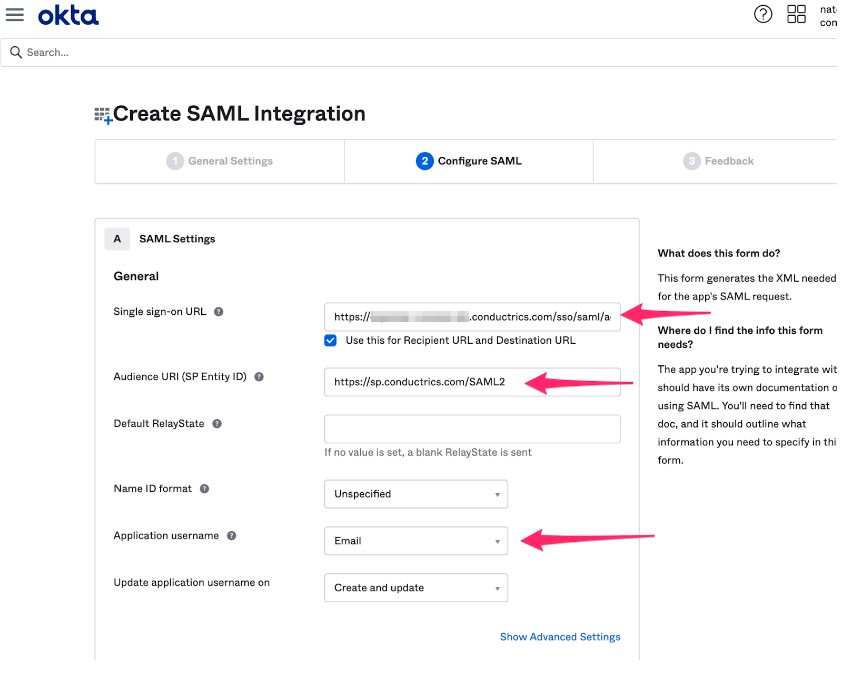Select the Configure SAML step tab

click(469, 162)
